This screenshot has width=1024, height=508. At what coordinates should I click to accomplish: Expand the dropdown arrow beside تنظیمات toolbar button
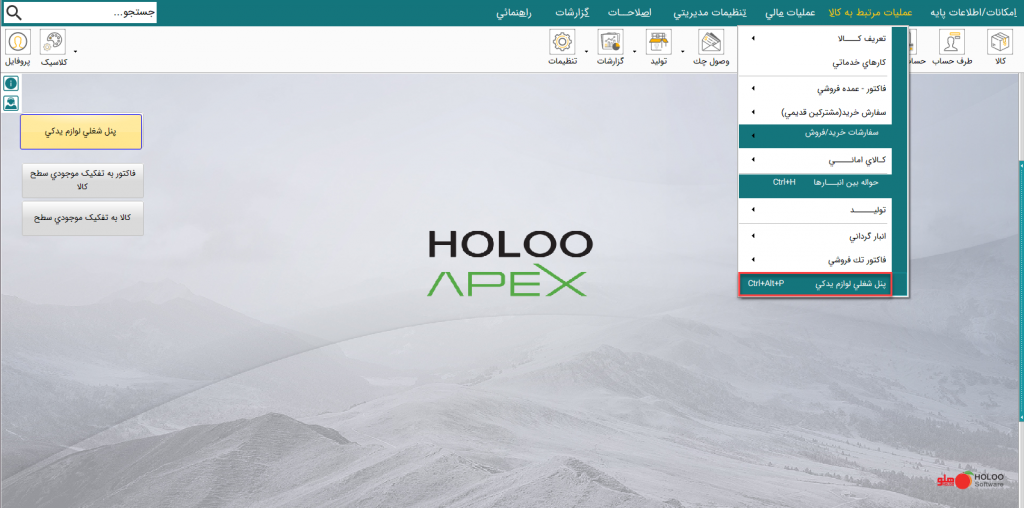tap(586, 50)
